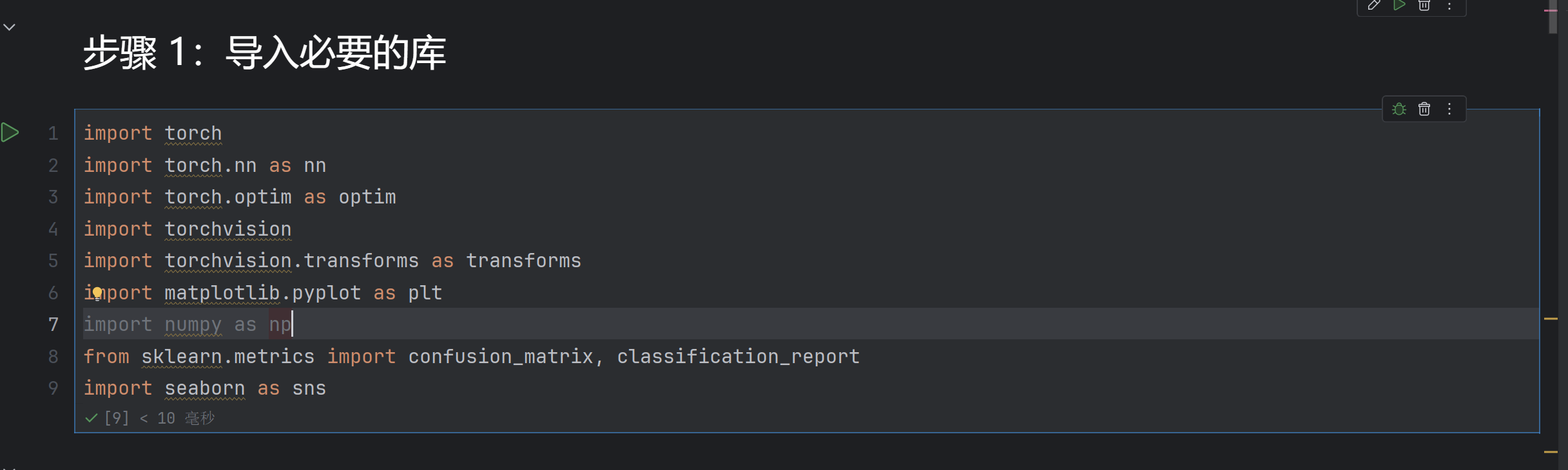
Task: Run the code cell with the gutter play button
Action: [10, 133]
